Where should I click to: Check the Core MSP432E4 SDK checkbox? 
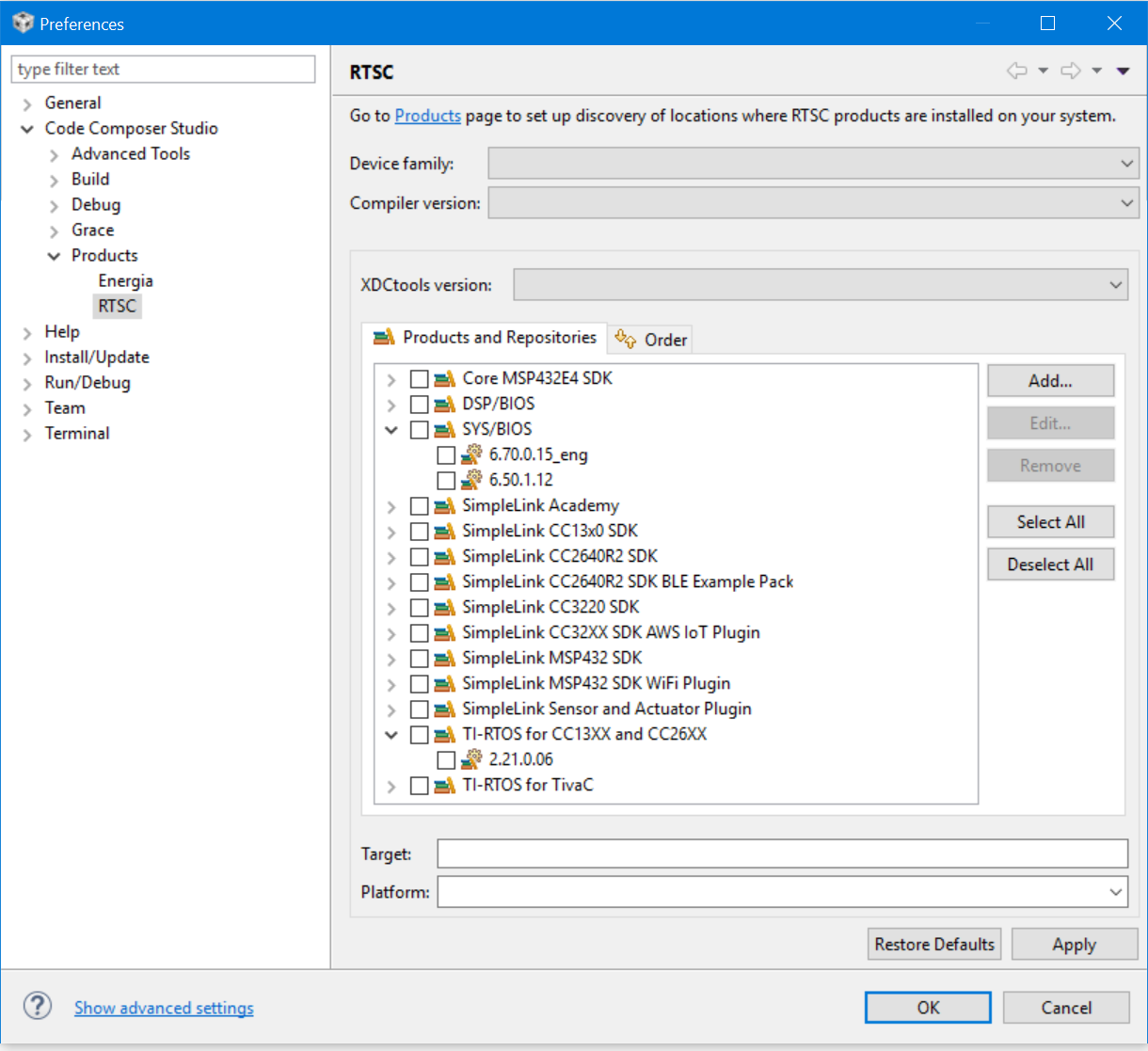tap(420, 379)
